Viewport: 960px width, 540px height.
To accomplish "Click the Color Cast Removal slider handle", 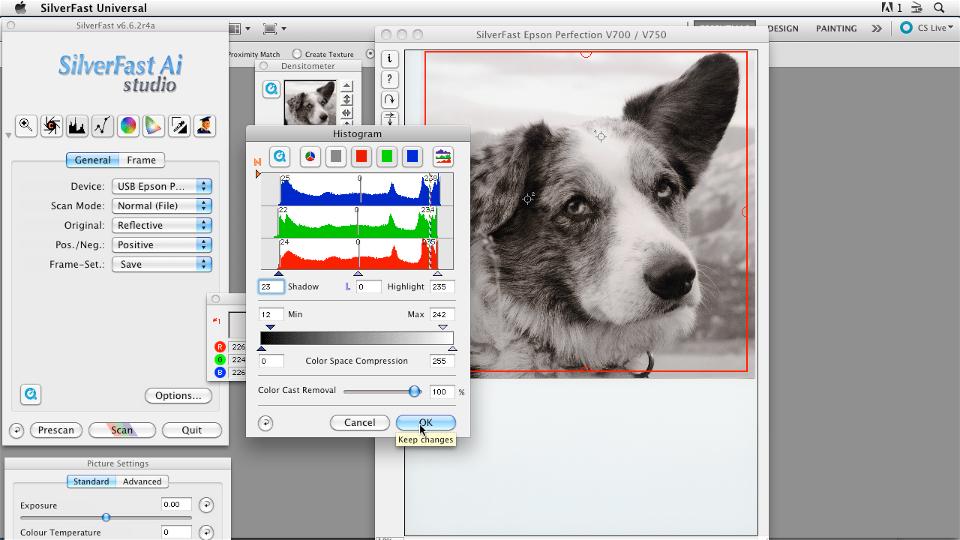I will pos(414,391).
